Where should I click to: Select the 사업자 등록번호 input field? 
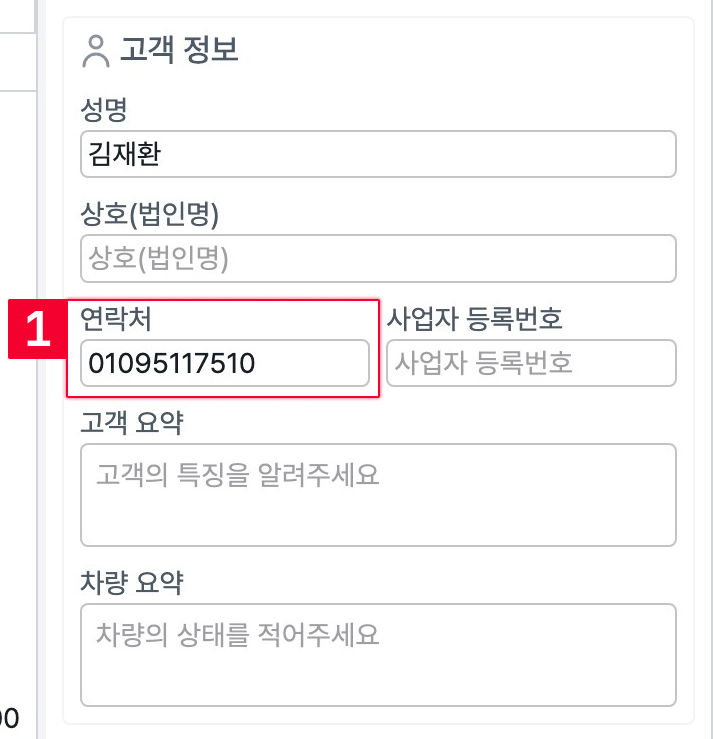tap(531, 363)
